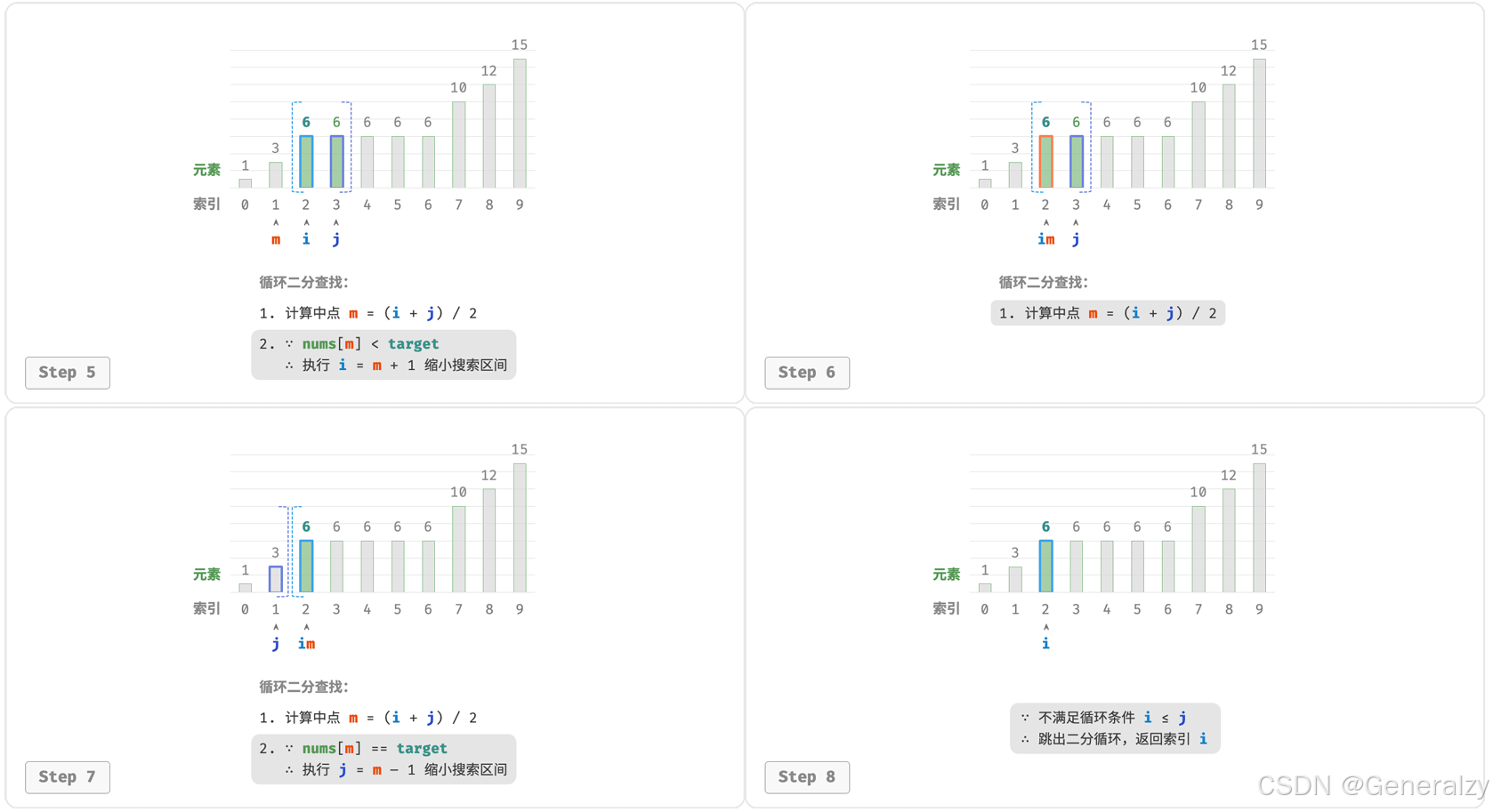Click the lone i pointer in Step 8

point(1046,644)
